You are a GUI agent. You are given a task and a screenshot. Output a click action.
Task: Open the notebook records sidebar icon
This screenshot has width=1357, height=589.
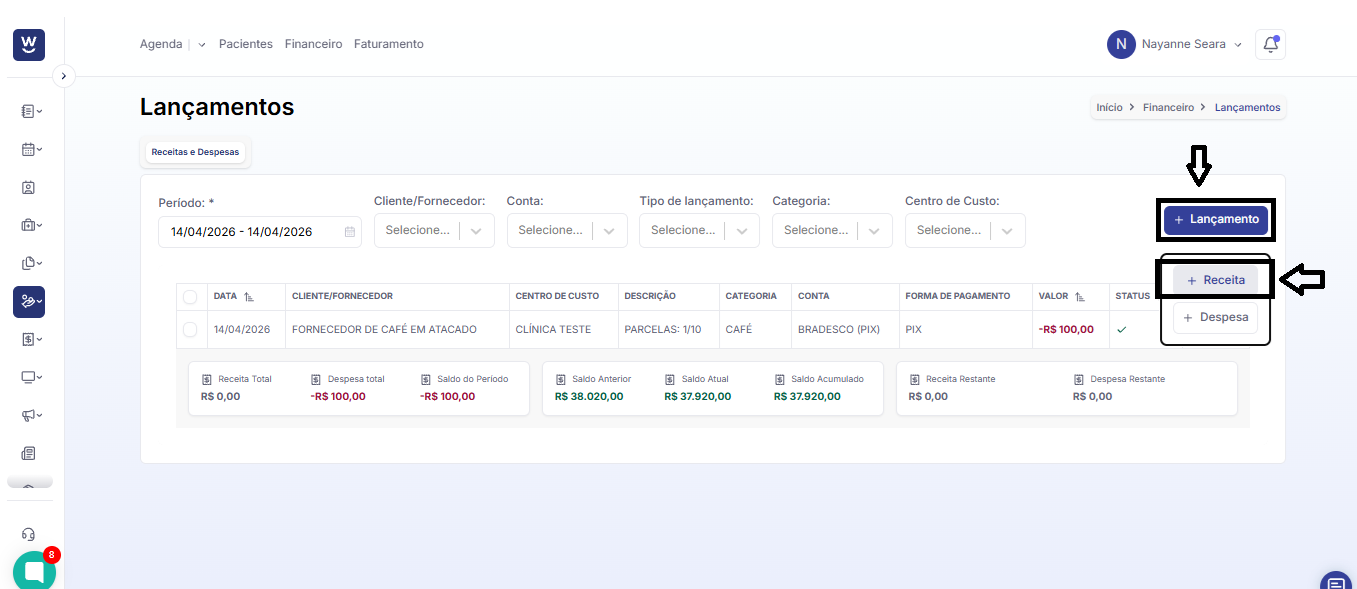(28, 111)
